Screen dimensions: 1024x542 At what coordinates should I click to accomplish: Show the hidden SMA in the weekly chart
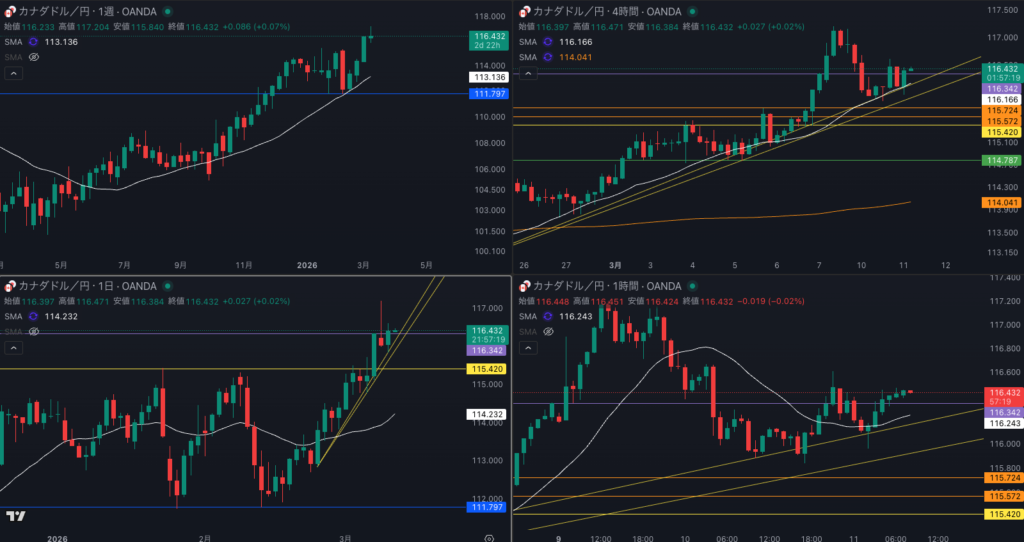(33, 57)
